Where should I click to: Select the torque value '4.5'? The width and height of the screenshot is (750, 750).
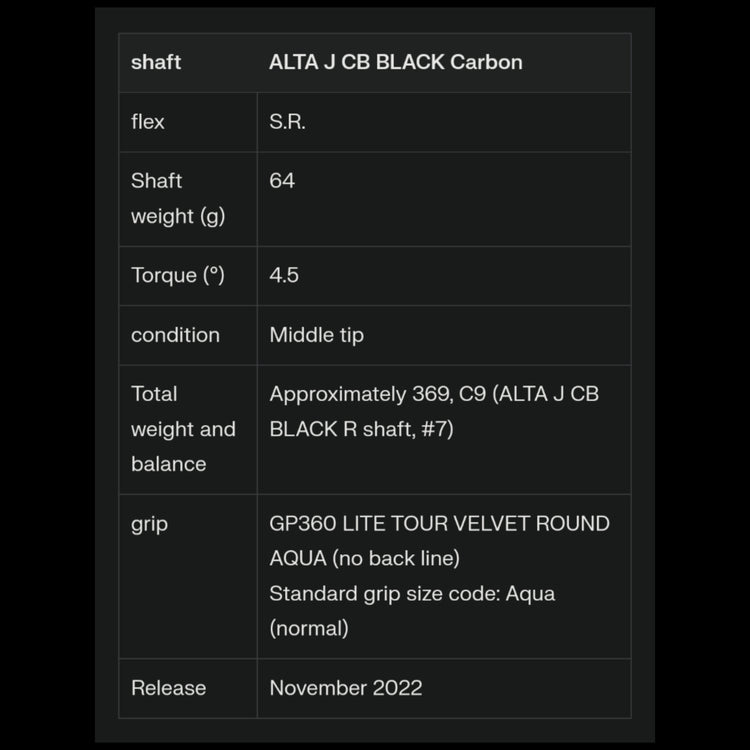(x=284, y=275)
